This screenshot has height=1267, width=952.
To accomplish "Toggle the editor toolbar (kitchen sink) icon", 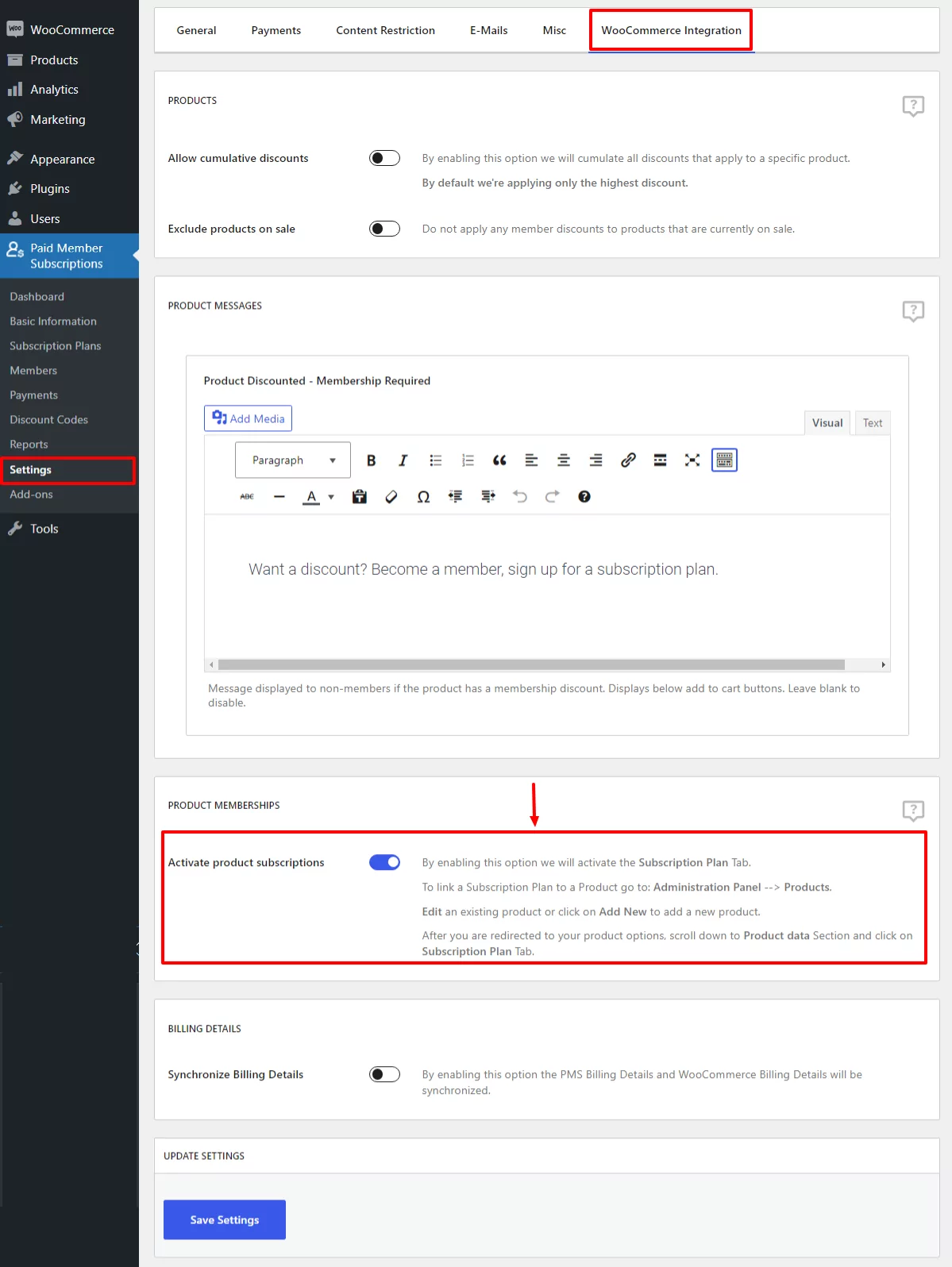I will tap(724, 460).
